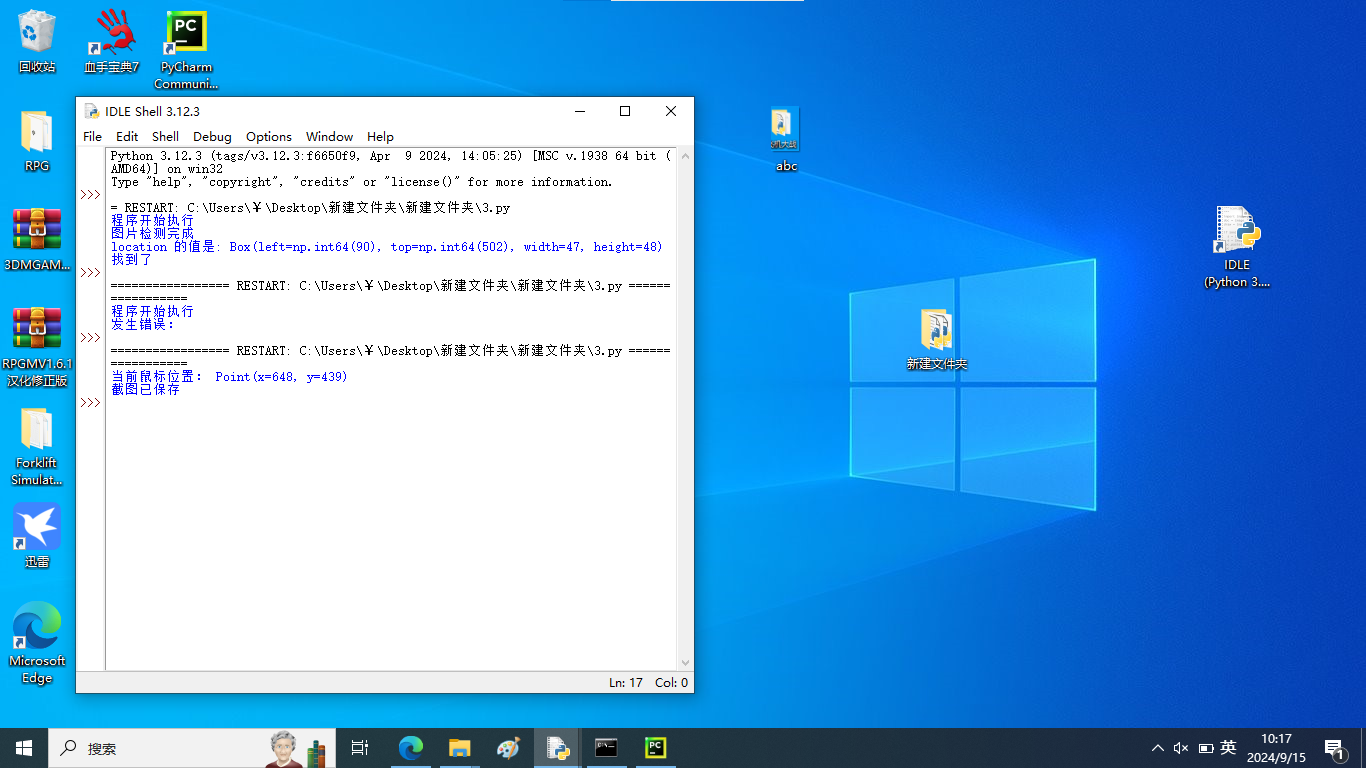Open the PyCharm Community desktop shortcut
The height and width of the screenshot is (768, 1366).
coord(186,49)
